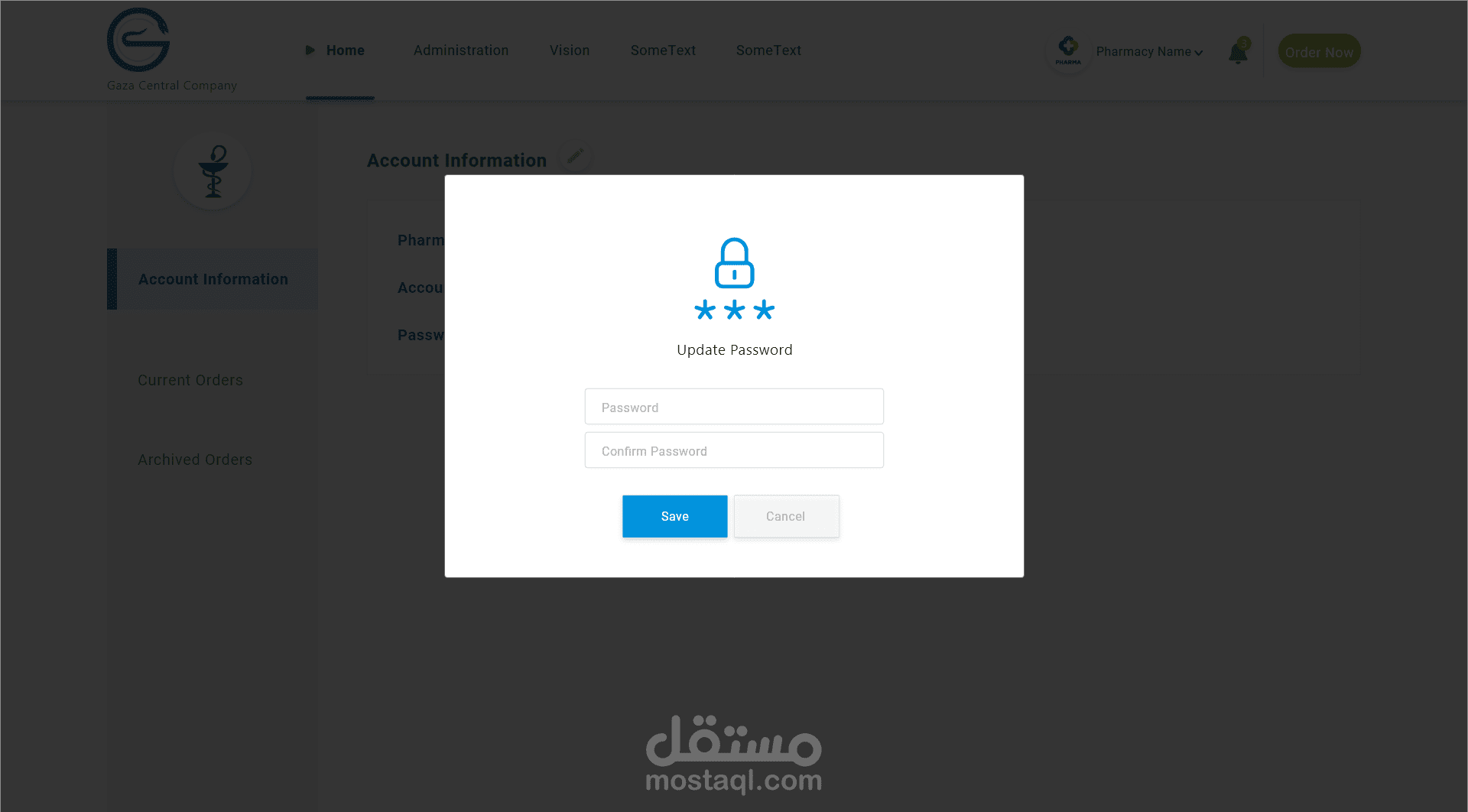
Task: Click the pencil edit icon beside Account Information
Action: [576, 157]
